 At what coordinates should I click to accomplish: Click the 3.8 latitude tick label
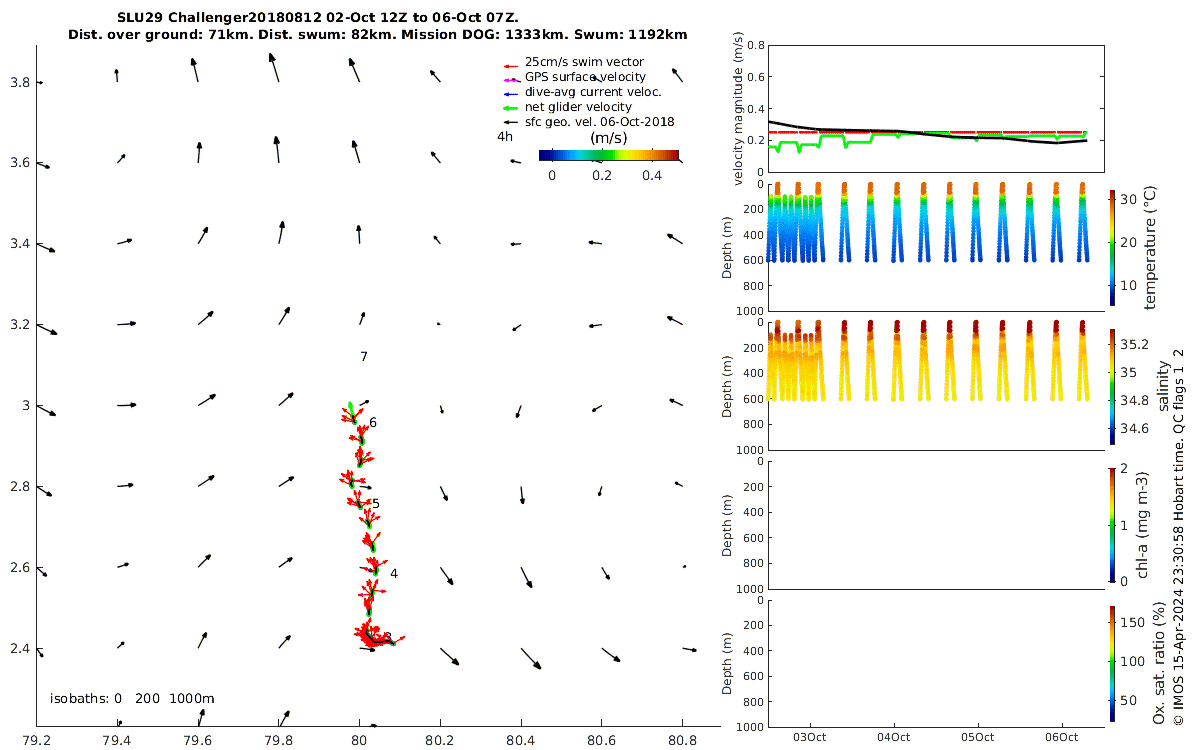click(x=19, y=82)
